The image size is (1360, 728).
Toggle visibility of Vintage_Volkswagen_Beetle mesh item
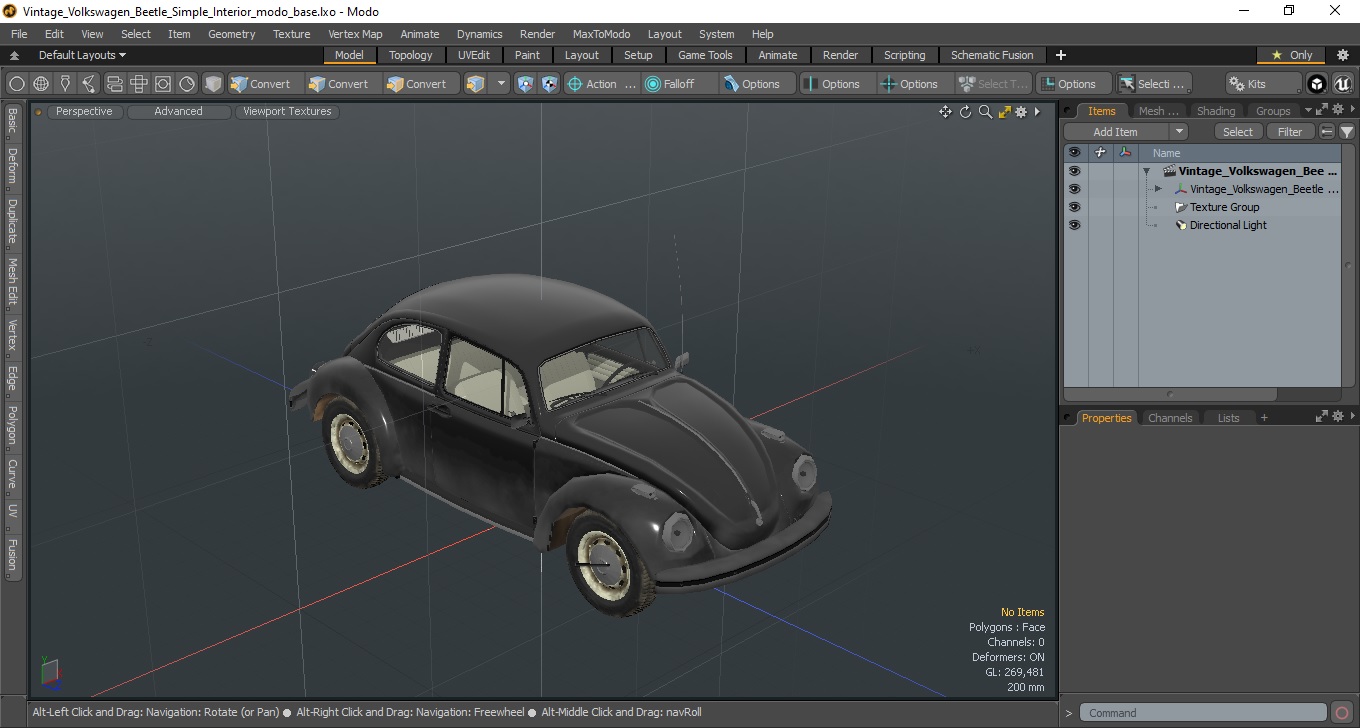pyautogui.click(x=1074, y=189)
